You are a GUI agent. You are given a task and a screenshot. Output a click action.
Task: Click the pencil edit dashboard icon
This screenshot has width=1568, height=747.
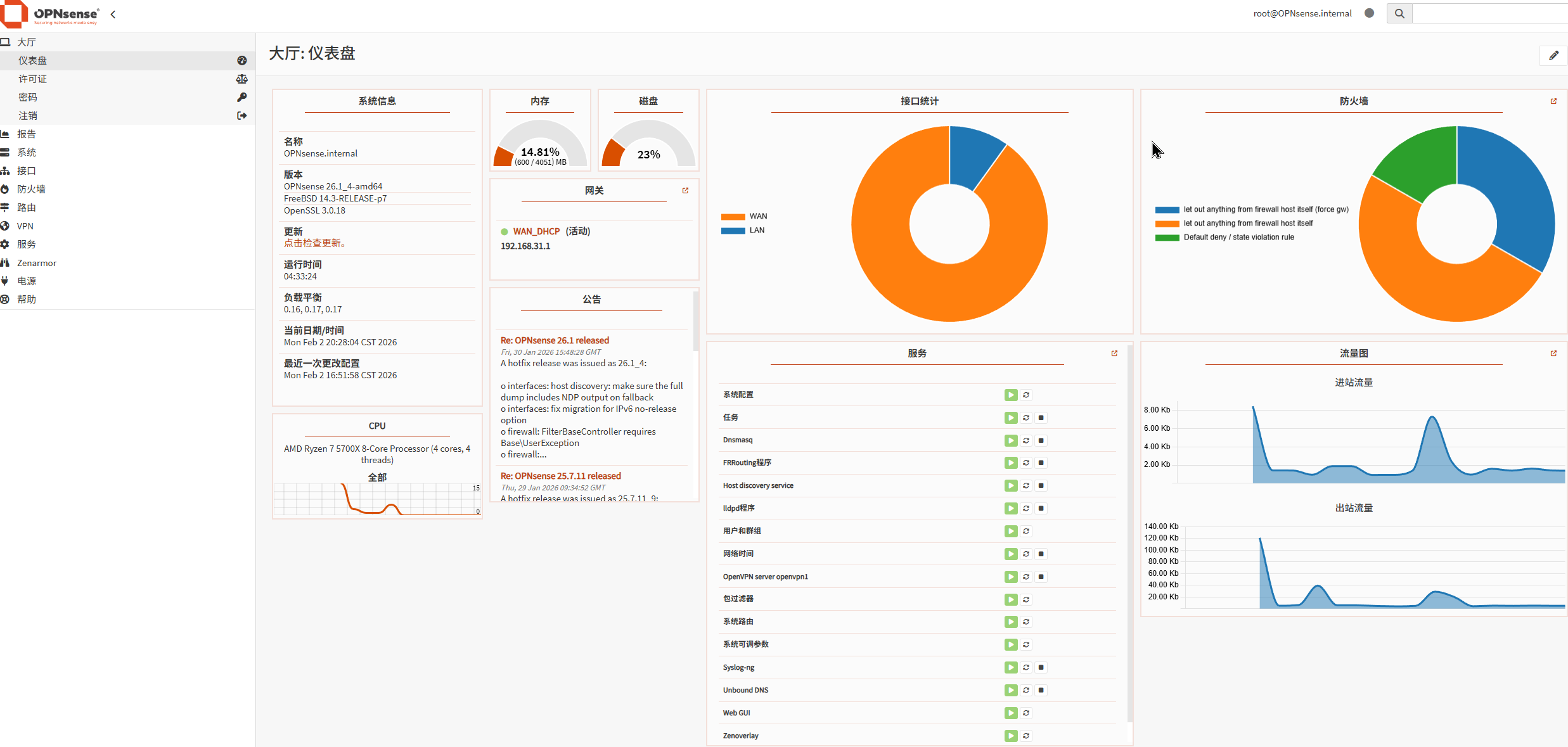pos(1553,56)
